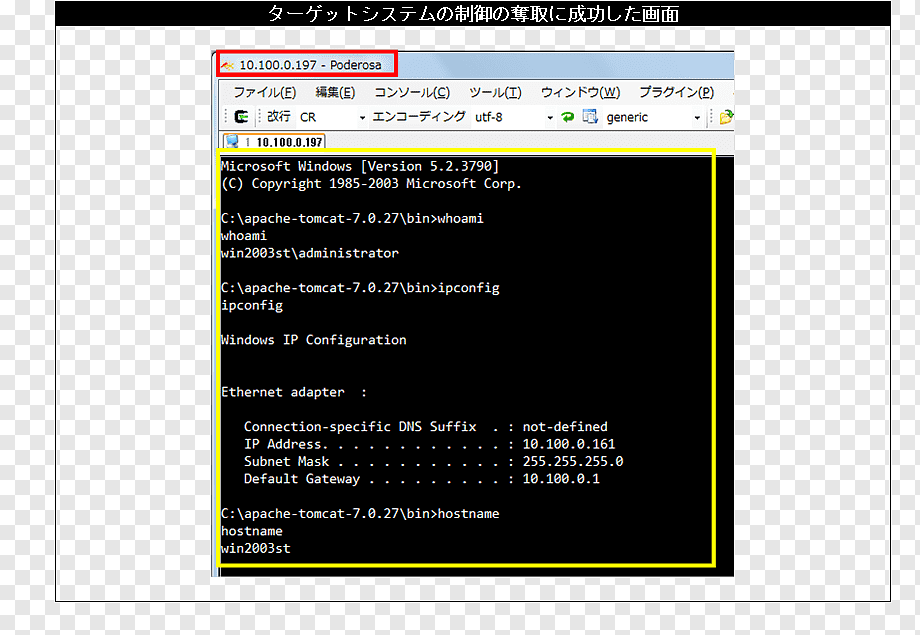
Task: Open the 編集(E) menu
Action: (335, 92)
